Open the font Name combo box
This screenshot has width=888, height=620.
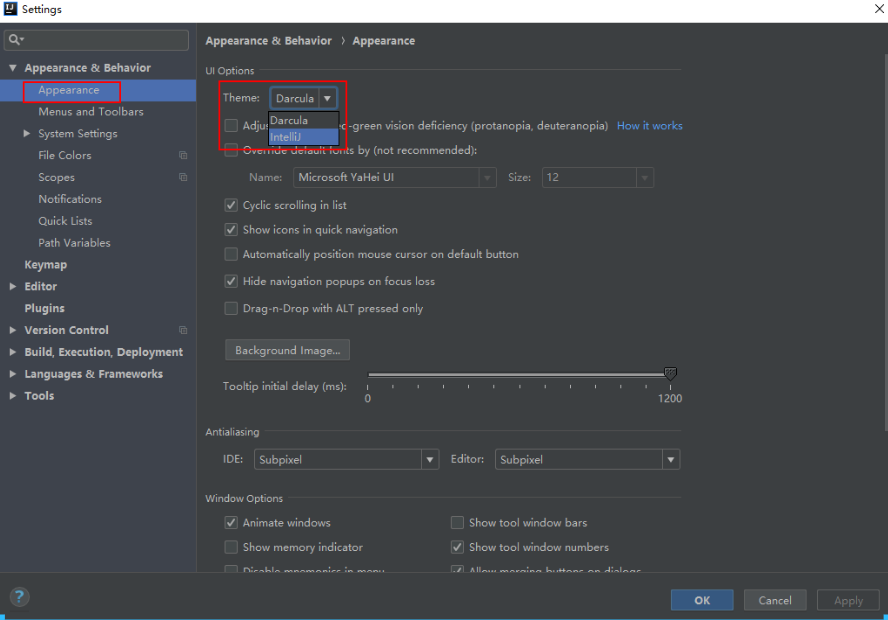pyautogui.click(x=395, y=177)
